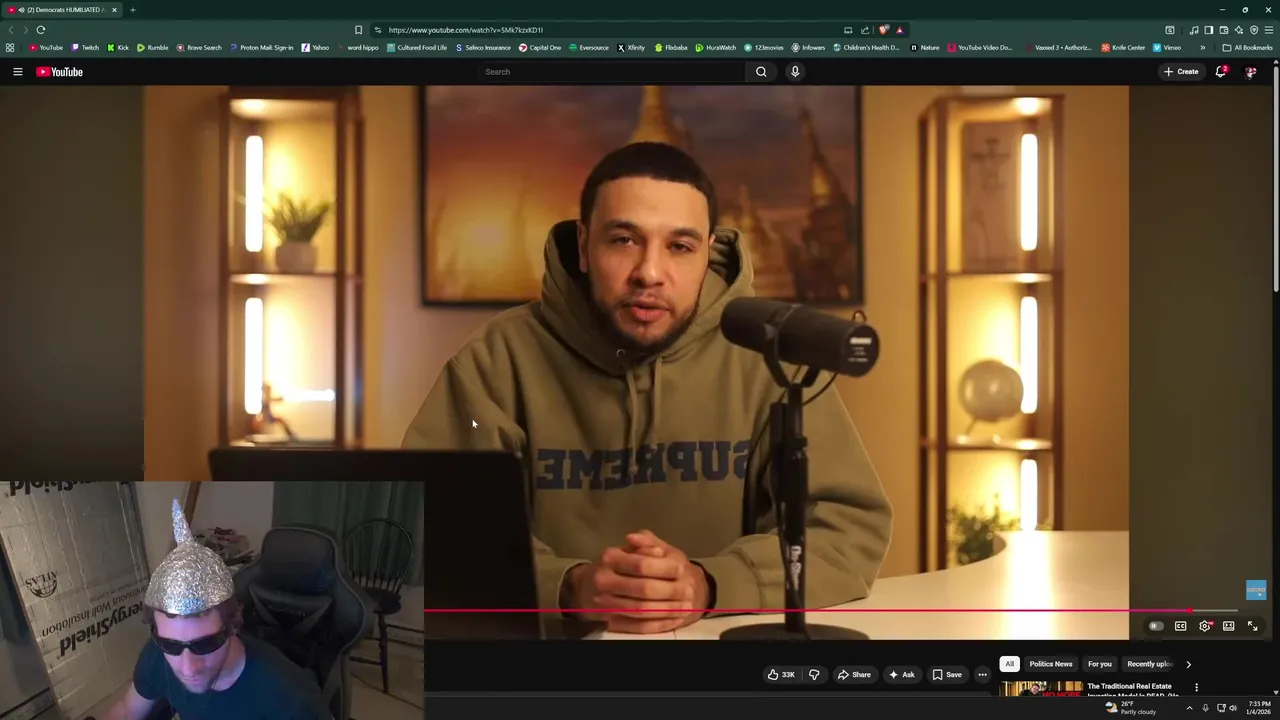Screen dimensions: 1280x720
Task: Open the All Bookmarks folder
Action: (x=1247, y=47)
